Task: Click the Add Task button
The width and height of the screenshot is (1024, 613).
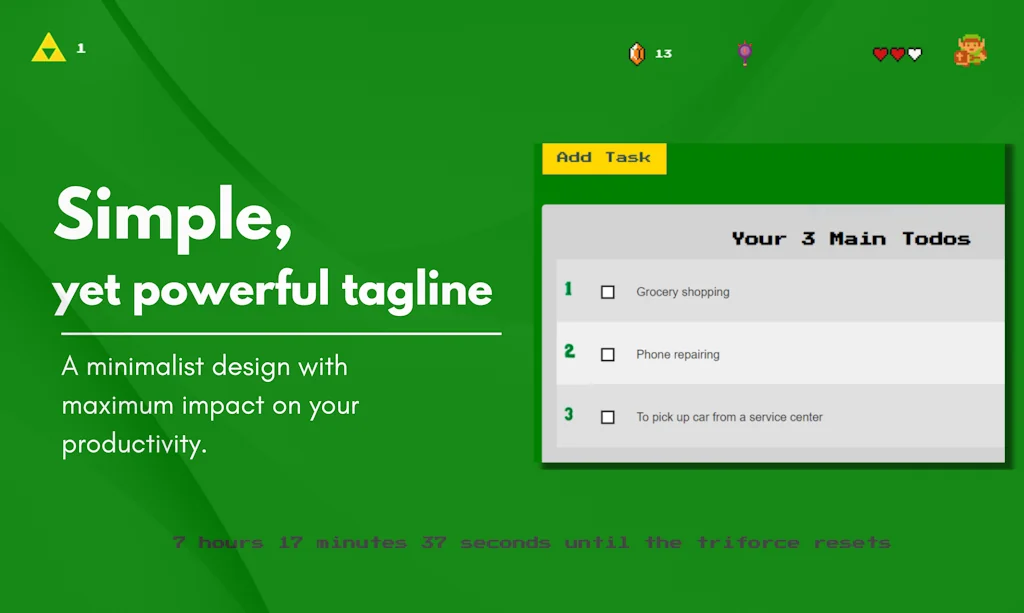Action: (604, 159)
